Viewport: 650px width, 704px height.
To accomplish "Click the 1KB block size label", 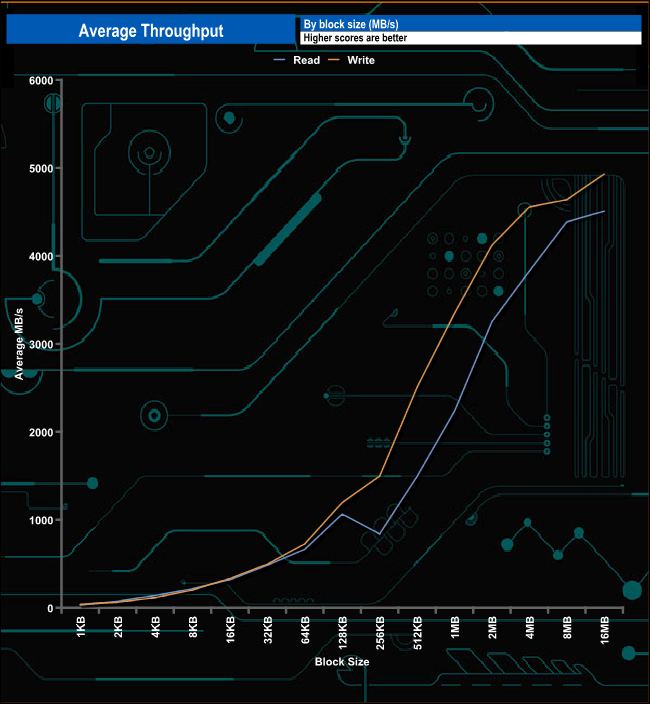I will click(81, 632).
